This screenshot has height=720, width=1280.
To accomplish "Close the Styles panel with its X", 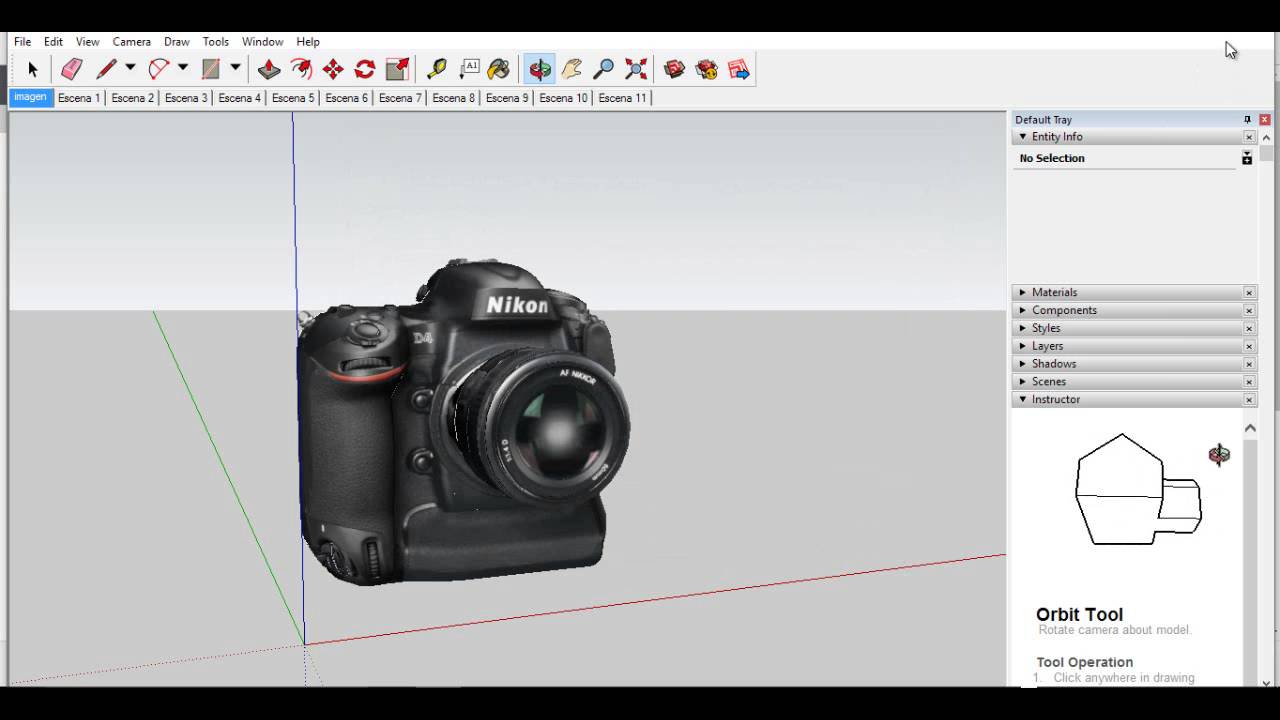I will tap(1249, 328).
